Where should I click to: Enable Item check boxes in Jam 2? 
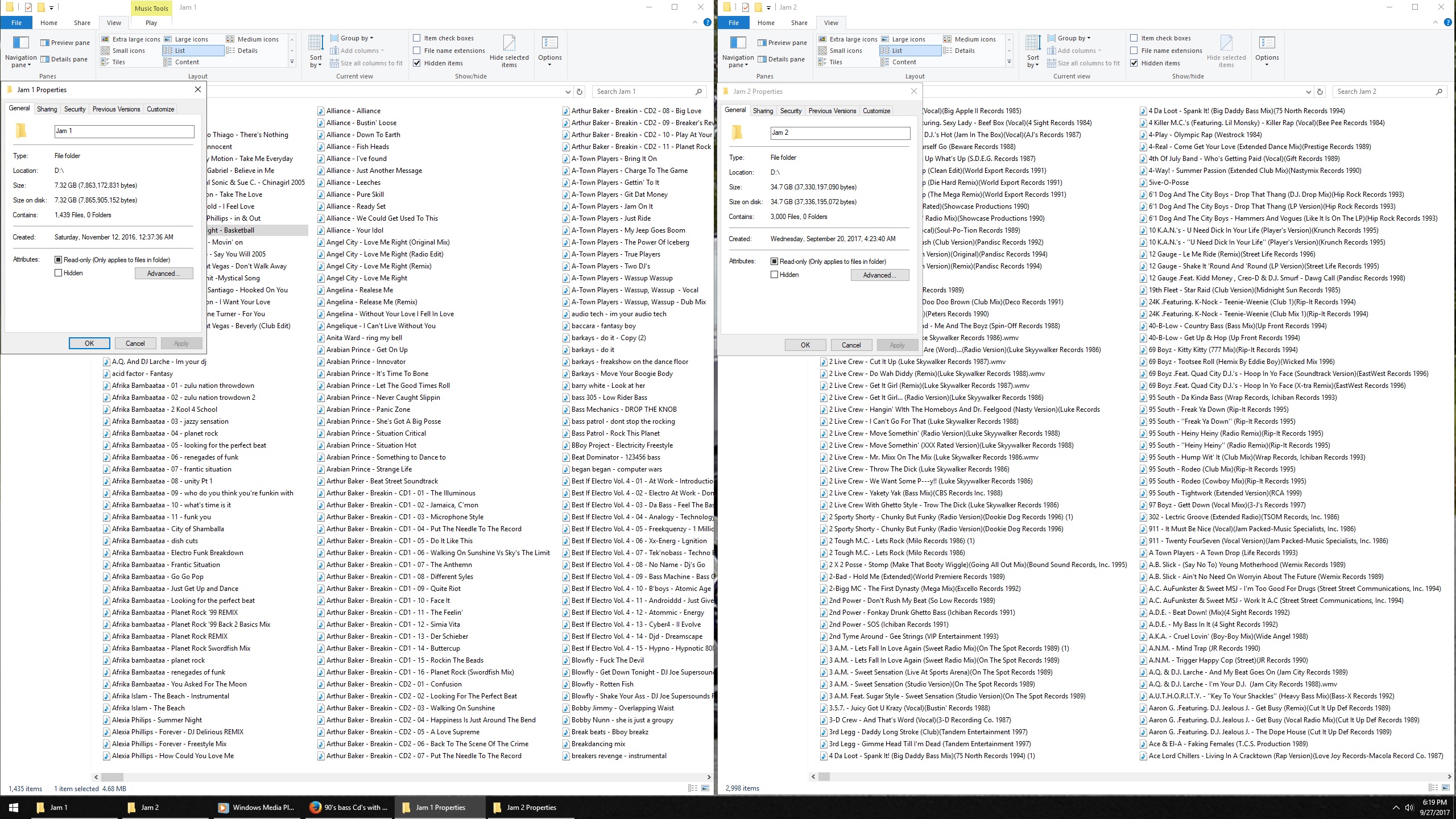pos(1134,38)
